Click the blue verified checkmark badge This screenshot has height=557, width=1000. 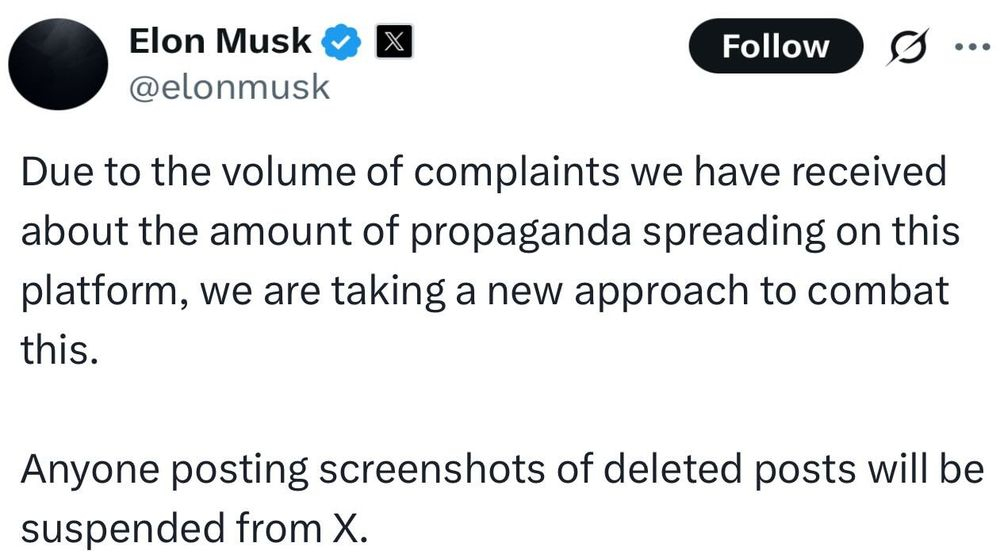pos(341,42)
